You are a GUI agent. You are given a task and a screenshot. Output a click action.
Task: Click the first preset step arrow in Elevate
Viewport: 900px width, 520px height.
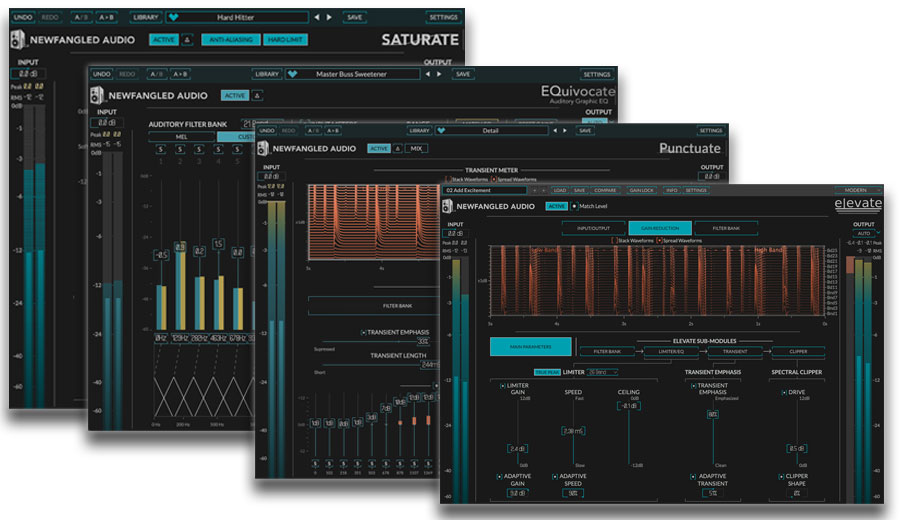pyautogui.click(x=534, y=190)
